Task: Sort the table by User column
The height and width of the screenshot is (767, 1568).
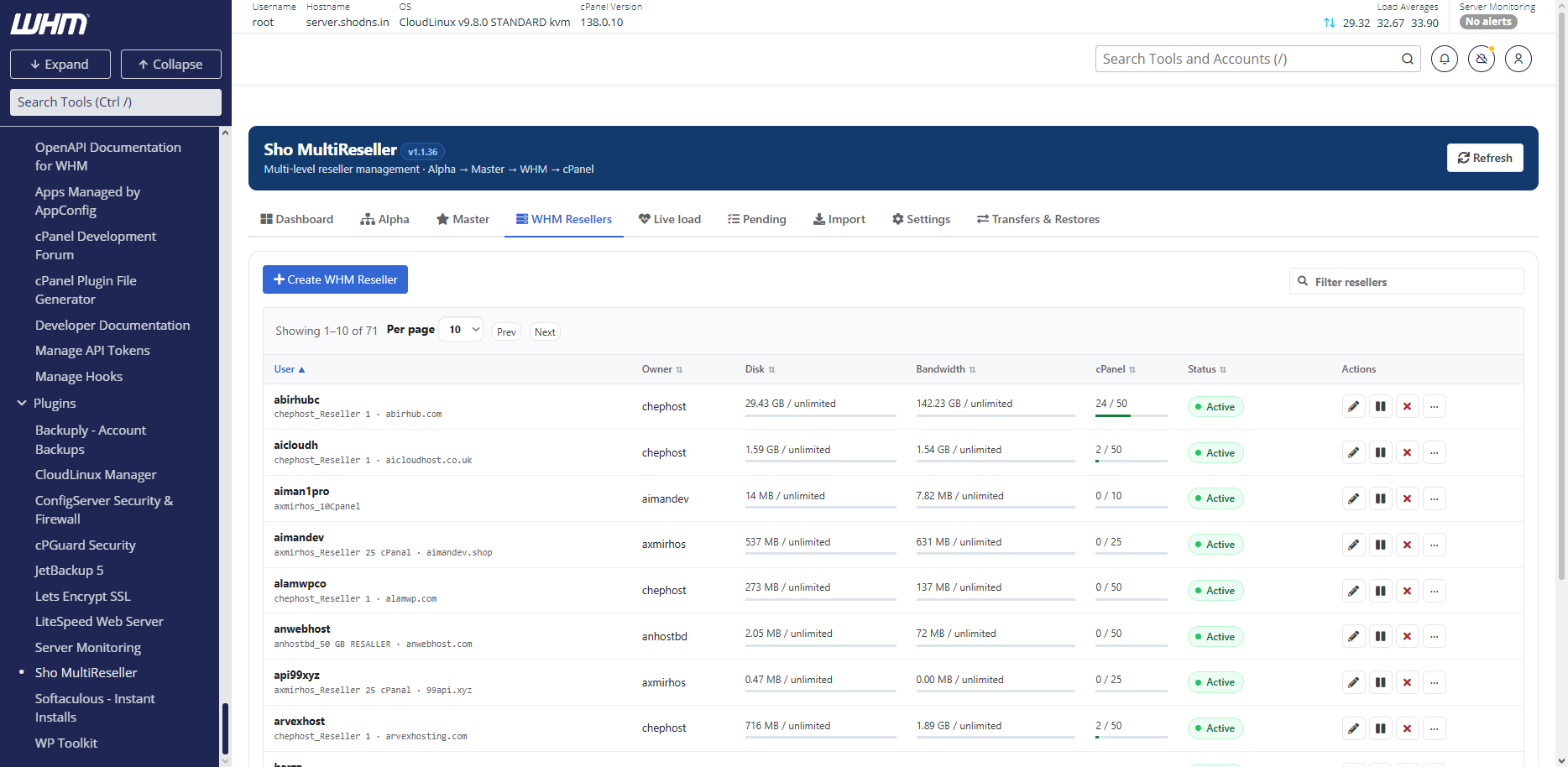Action: pos(290,369)
